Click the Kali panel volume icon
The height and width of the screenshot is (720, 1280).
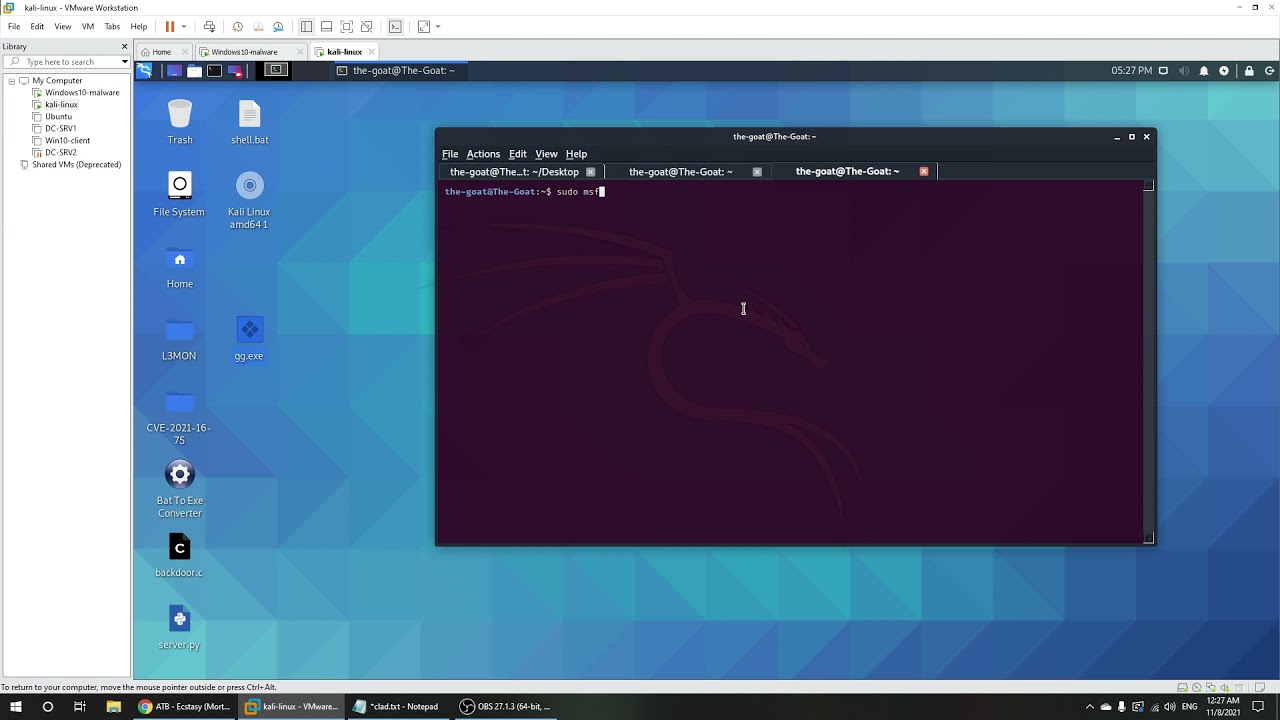1184,71
